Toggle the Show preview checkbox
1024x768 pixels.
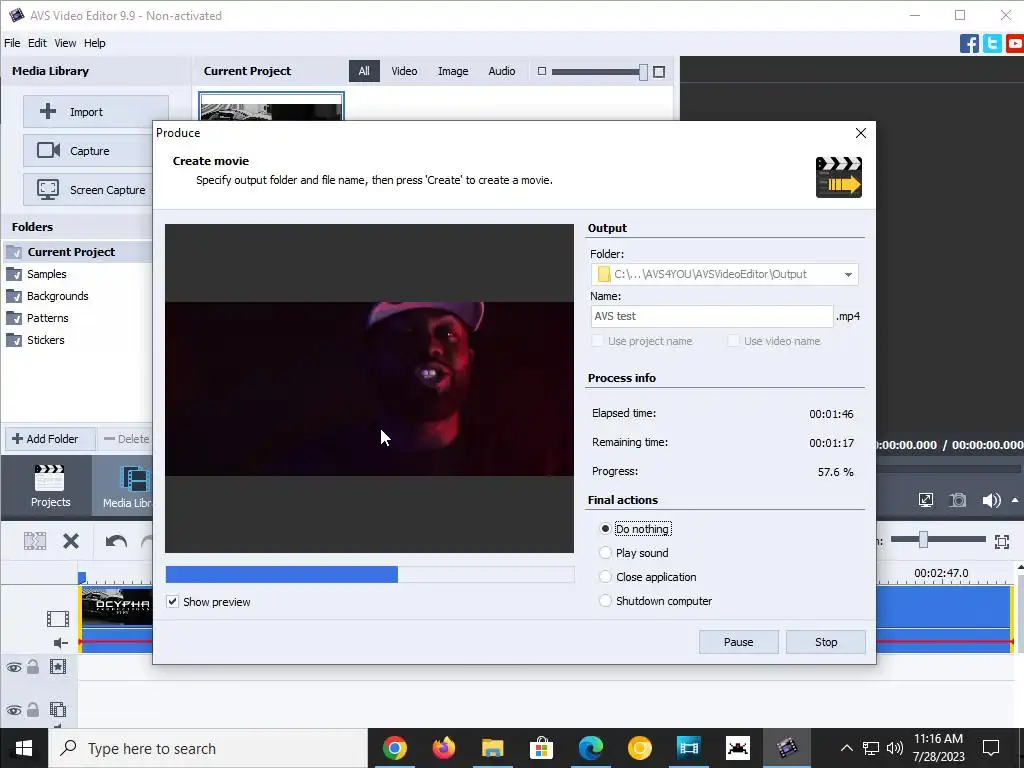[172, 601]
